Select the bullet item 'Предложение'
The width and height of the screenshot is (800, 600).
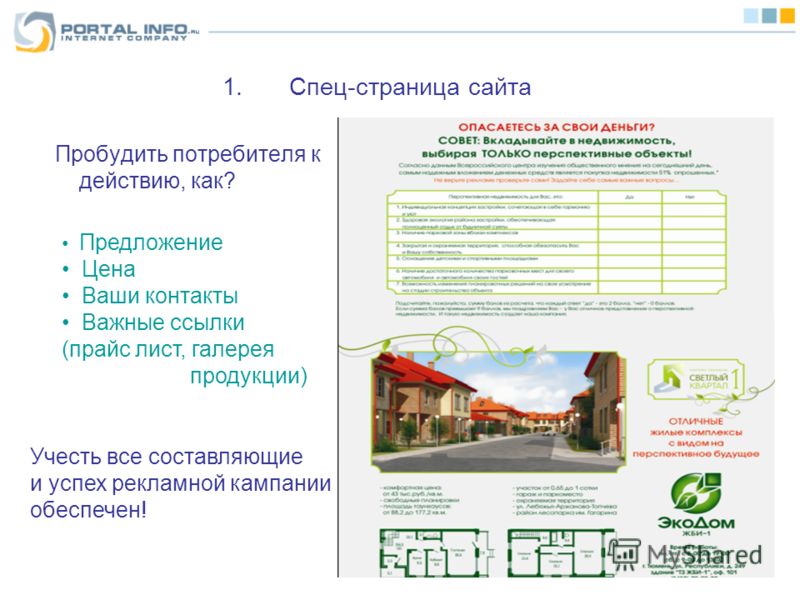[151, 242]
